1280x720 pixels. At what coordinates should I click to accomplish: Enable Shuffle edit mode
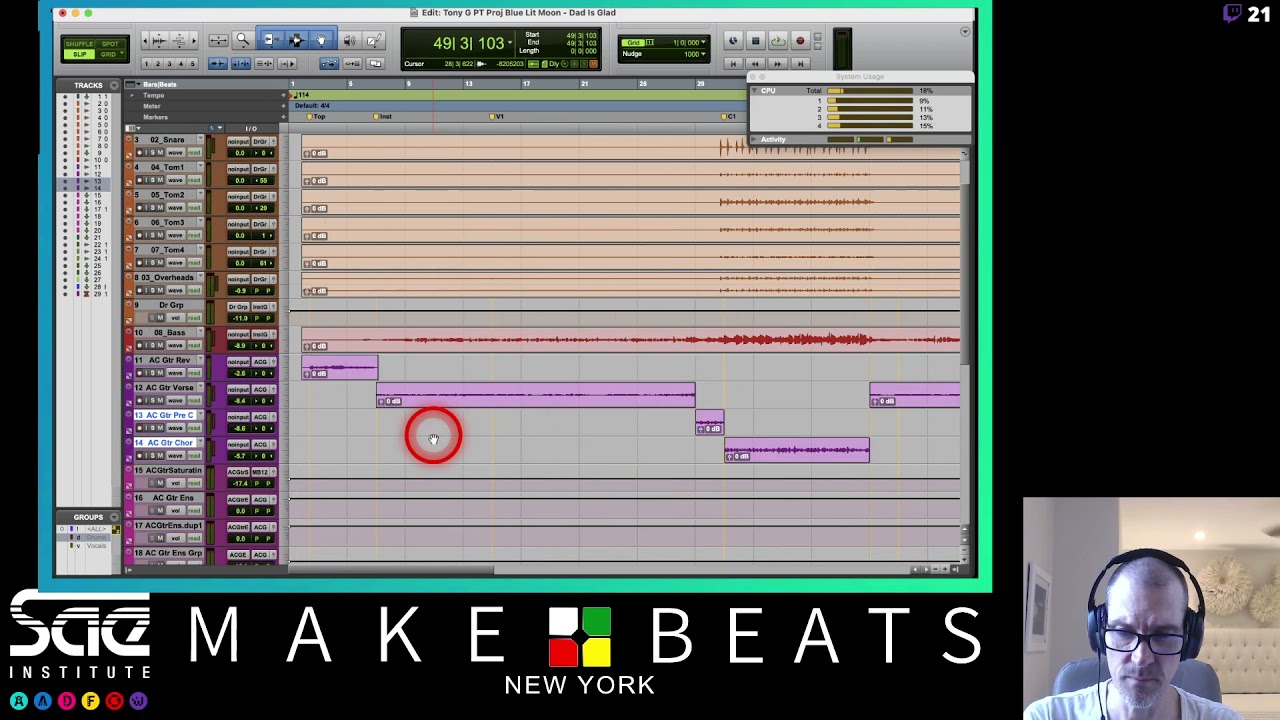click(79, 44)
